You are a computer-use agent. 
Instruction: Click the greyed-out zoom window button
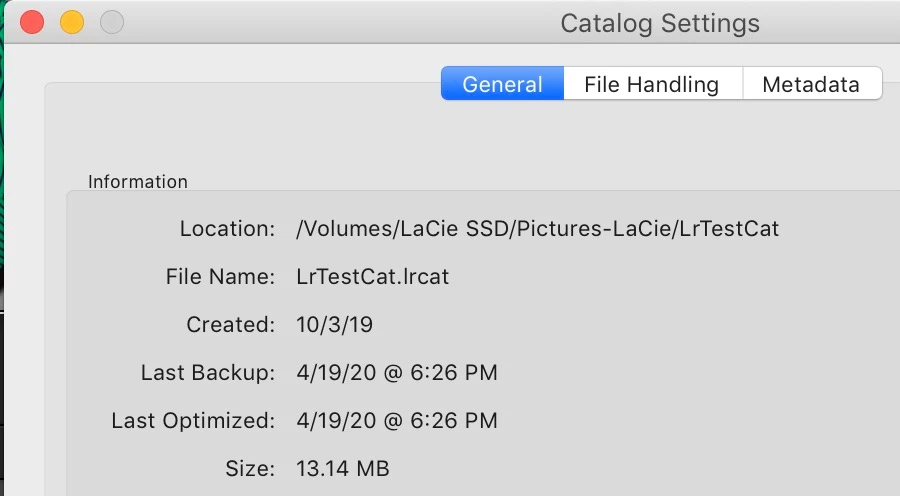tap(112, 22)
